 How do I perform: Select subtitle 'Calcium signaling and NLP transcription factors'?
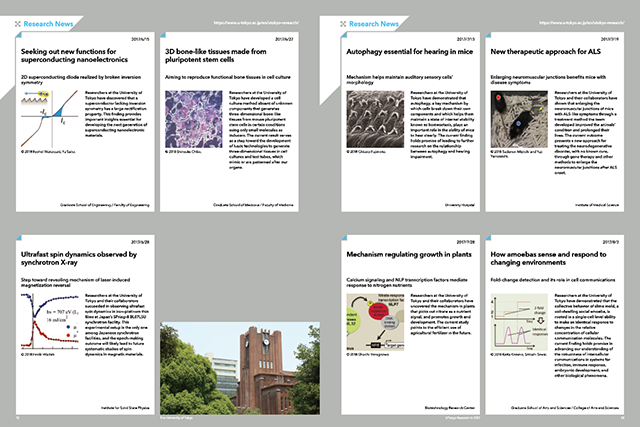[x=407, y=282]
